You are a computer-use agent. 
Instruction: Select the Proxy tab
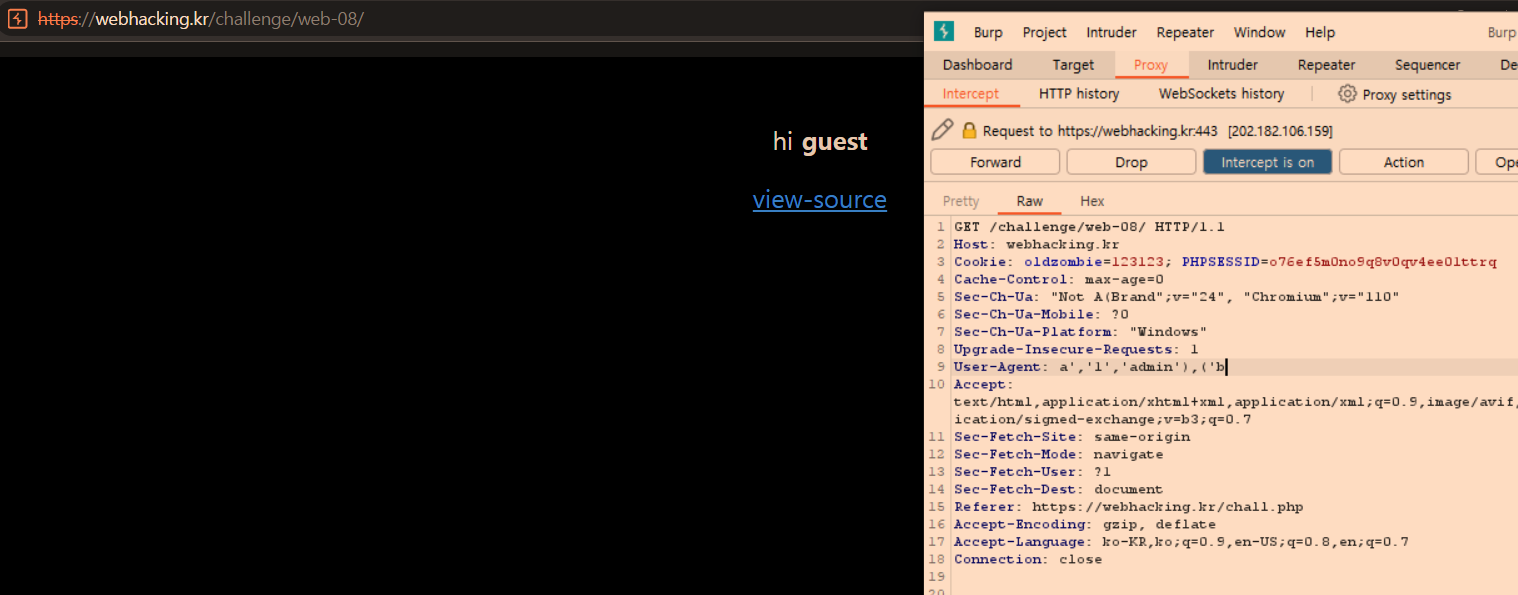[x=1150, y=65]
